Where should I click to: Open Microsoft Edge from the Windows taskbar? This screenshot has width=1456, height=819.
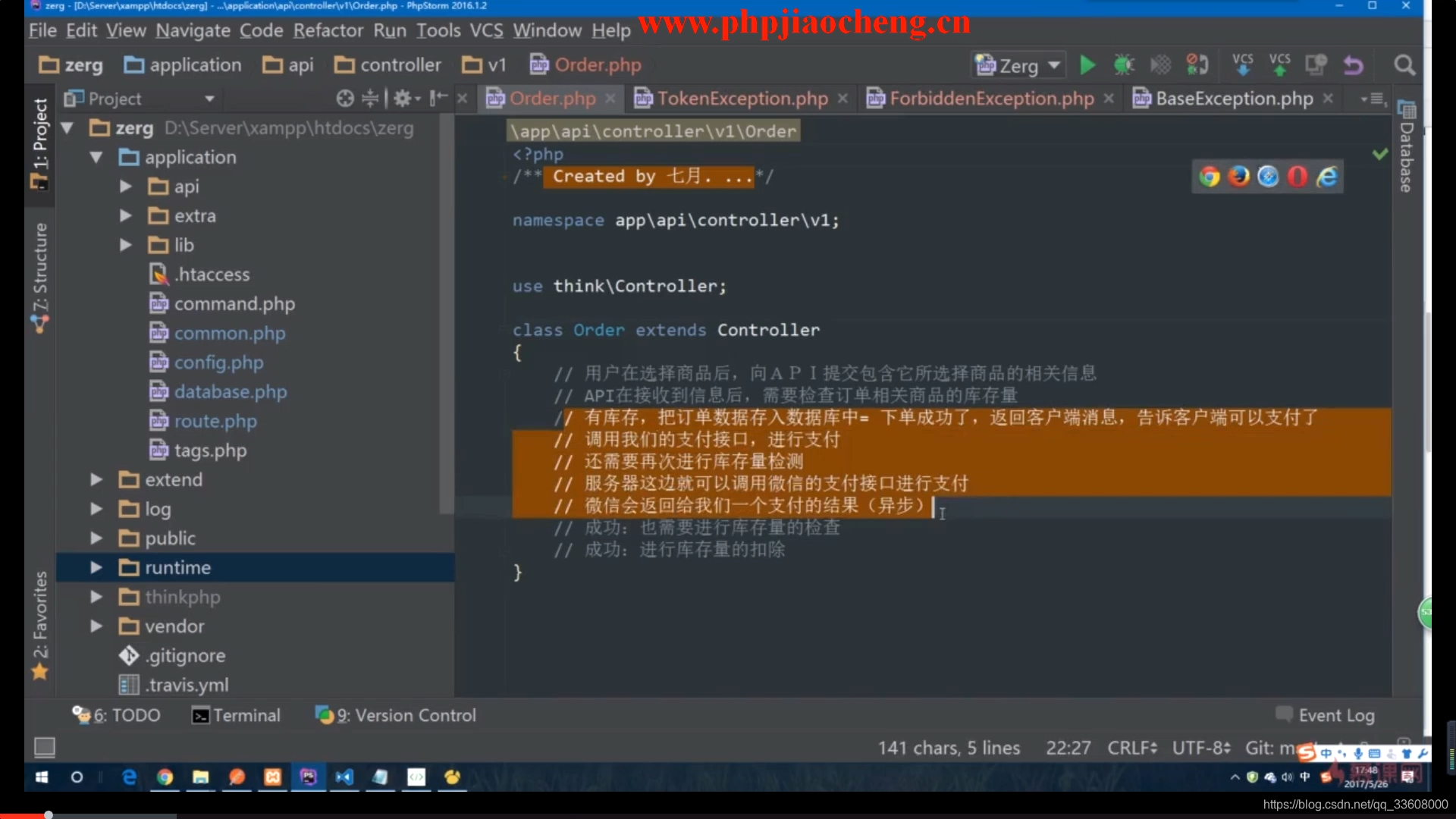tap(129, 777)
